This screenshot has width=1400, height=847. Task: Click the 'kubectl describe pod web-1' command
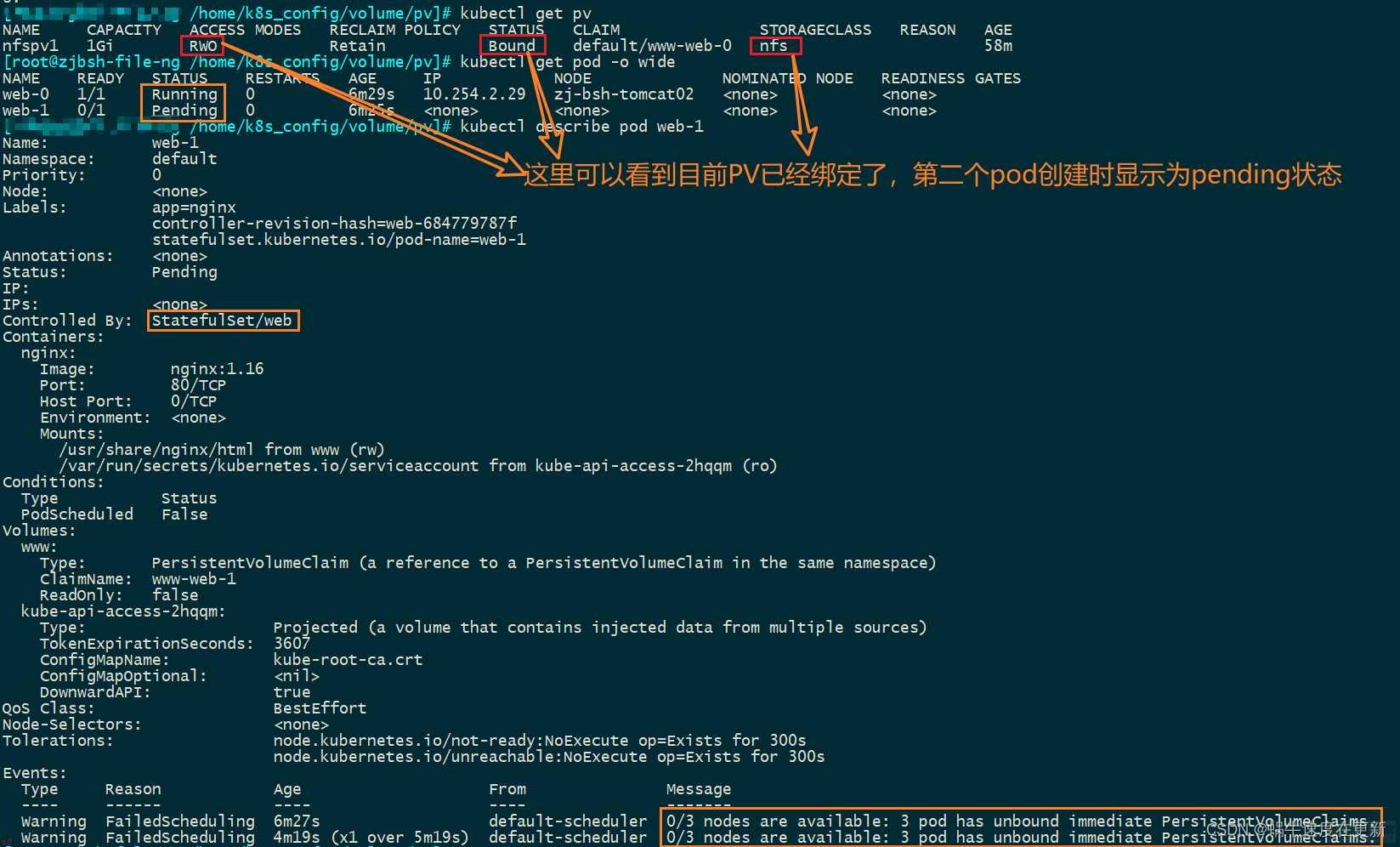[581, 127]
